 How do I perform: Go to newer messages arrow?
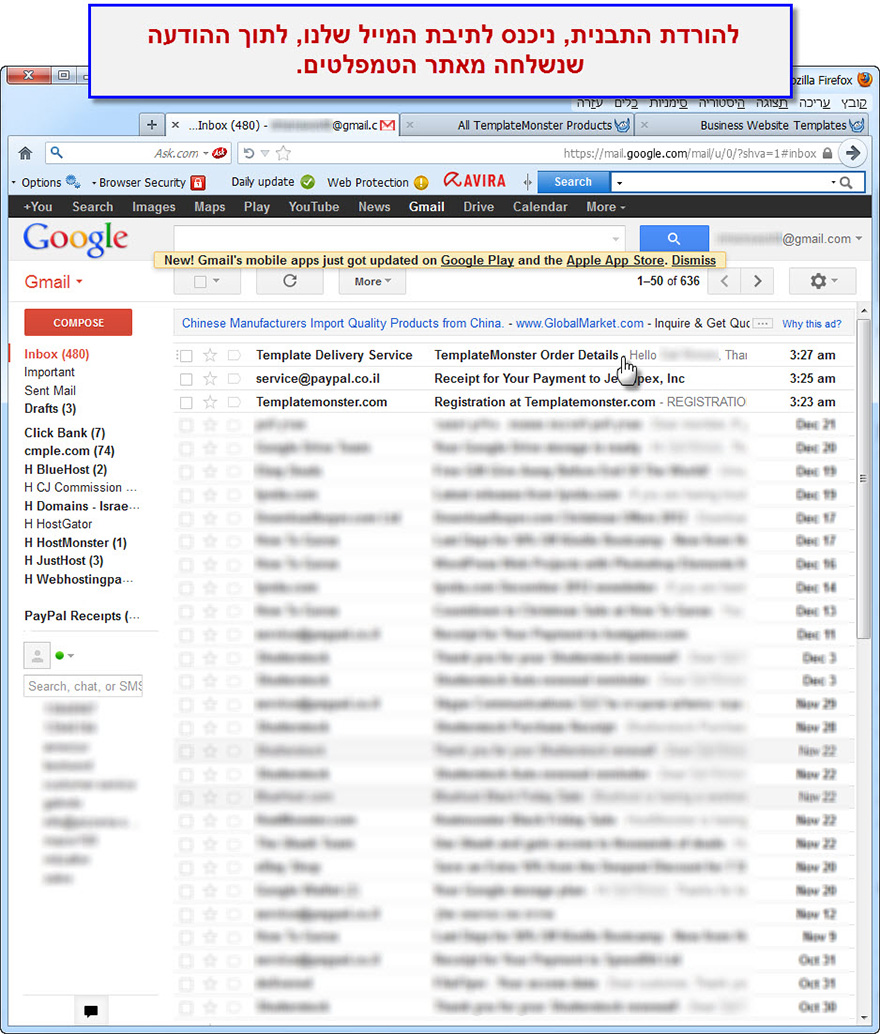(x=724, y=281)
